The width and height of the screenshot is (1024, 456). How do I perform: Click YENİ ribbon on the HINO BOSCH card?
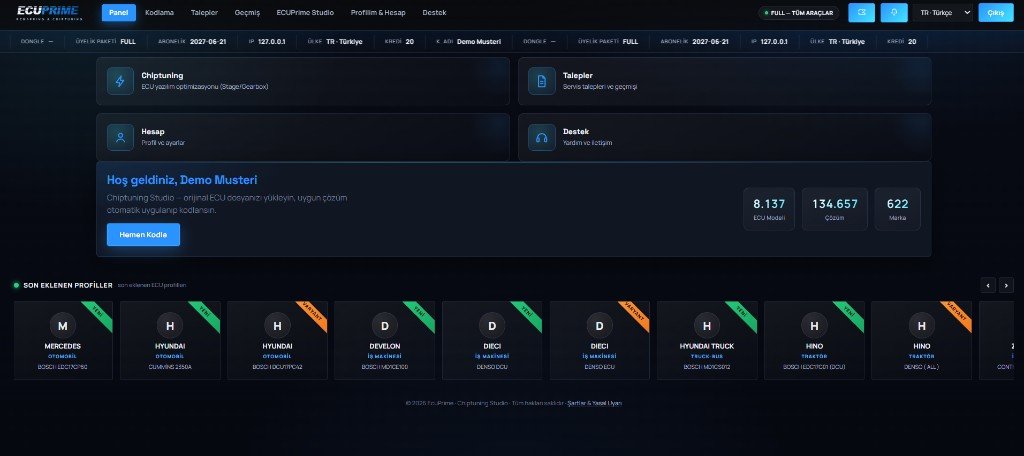850,314
